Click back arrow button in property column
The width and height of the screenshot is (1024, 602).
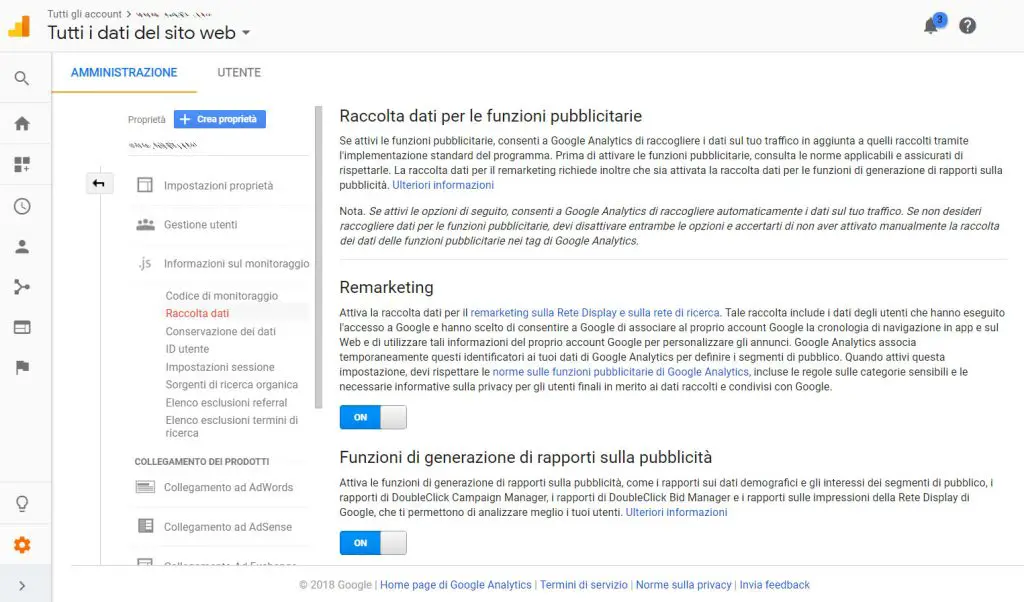click(x=99, y=183)
